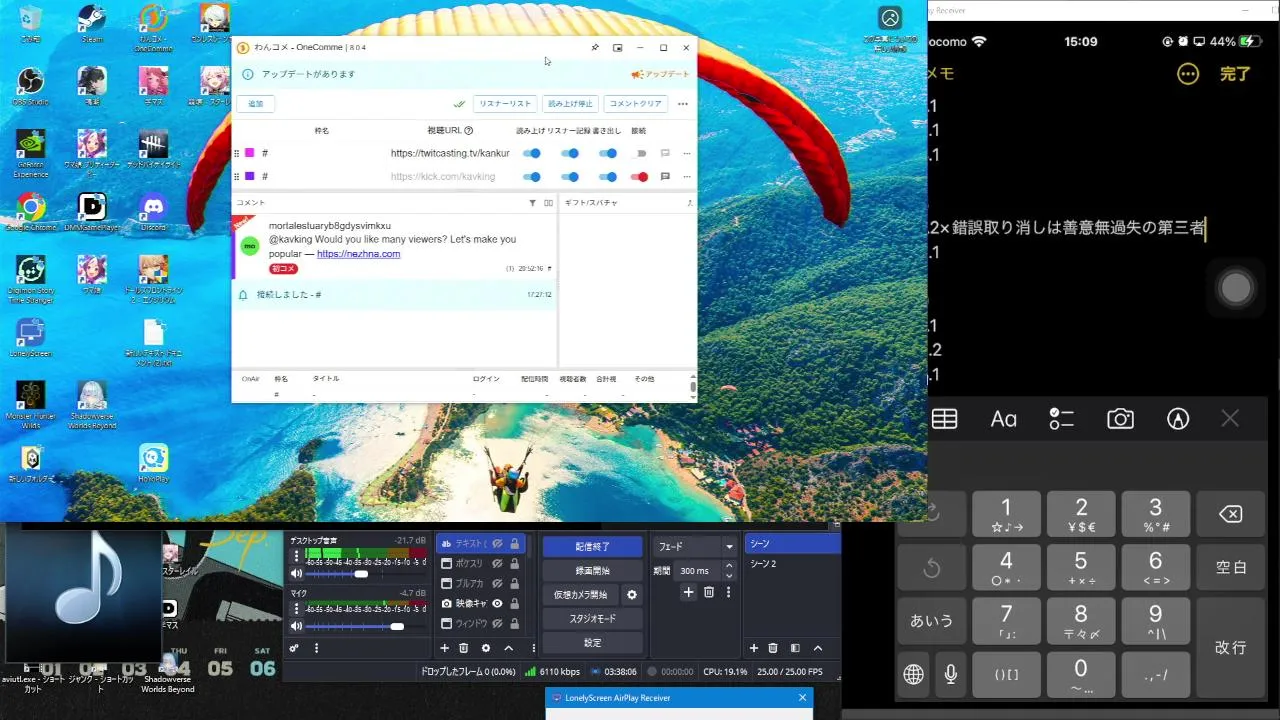Hide the 映像キャ source via eye icon
This screenshot has width=1280, height=720.
497,604
